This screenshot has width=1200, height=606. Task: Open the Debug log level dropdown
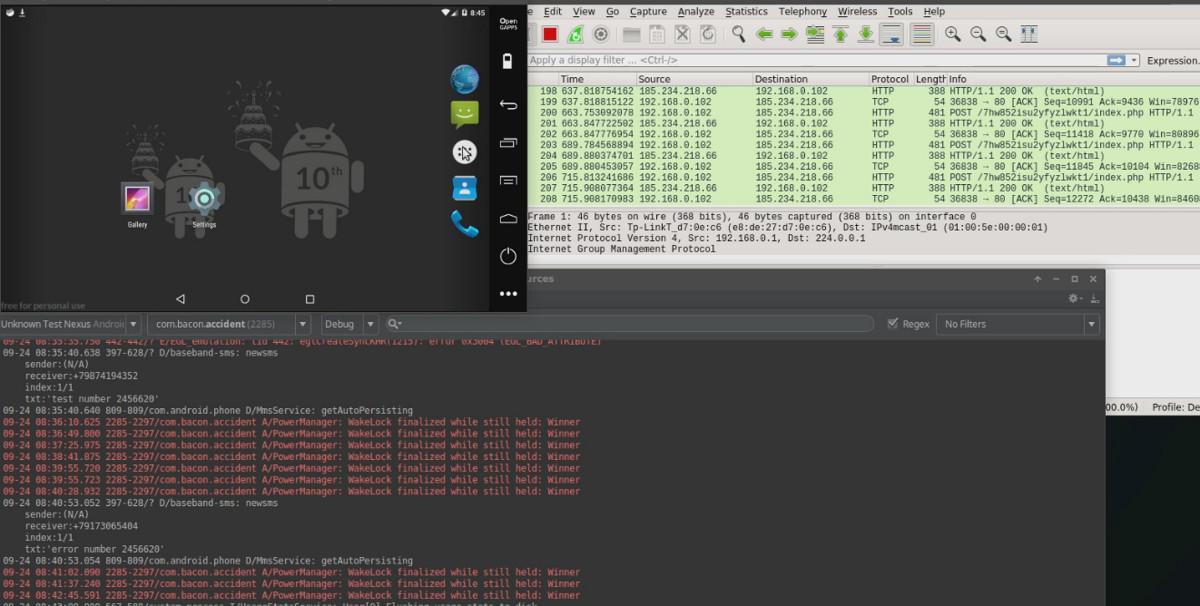(370, 324)
